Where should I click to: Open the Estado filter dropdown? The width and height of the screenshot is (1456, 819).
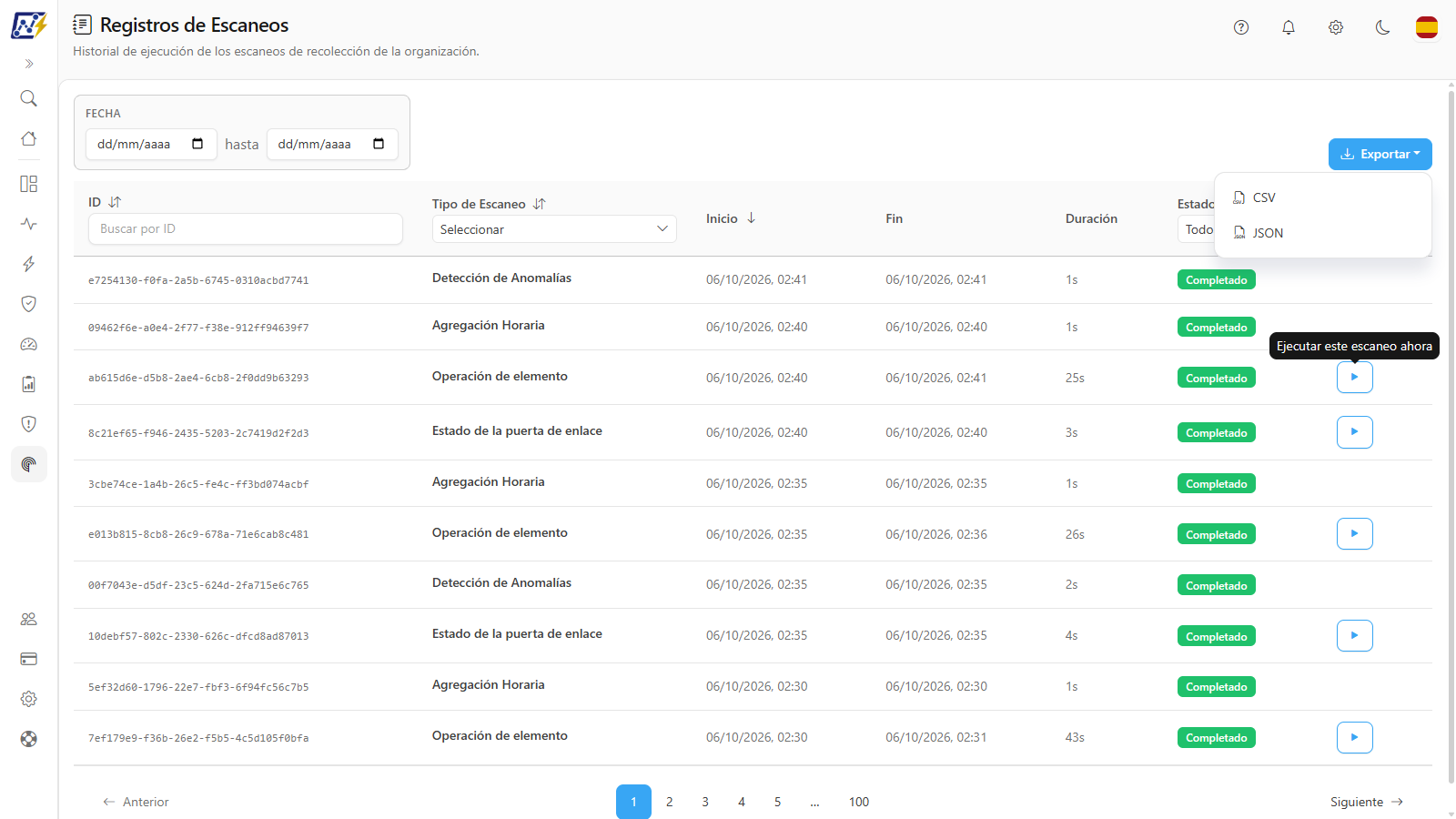coord(1197,229)
